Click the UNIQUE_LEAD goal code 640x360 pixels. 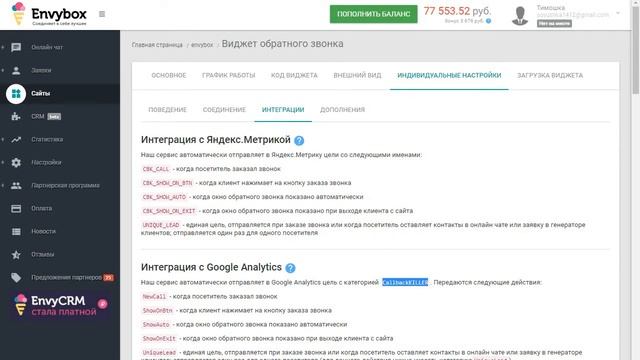(161, 225)
